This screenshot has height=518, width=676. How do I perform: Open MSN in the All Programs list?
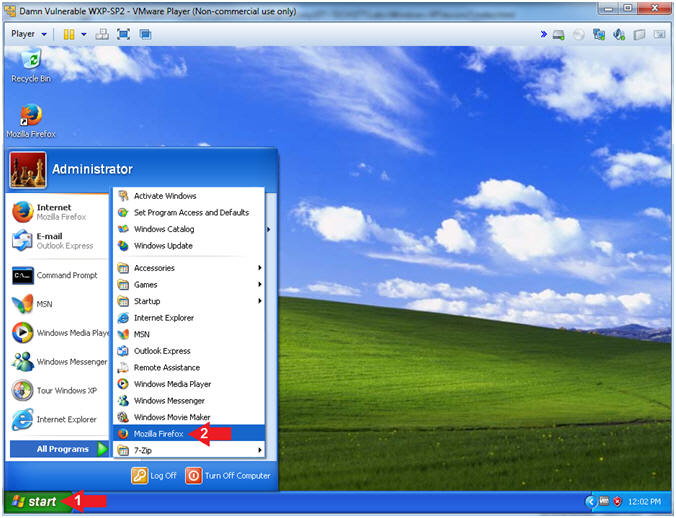189,334
